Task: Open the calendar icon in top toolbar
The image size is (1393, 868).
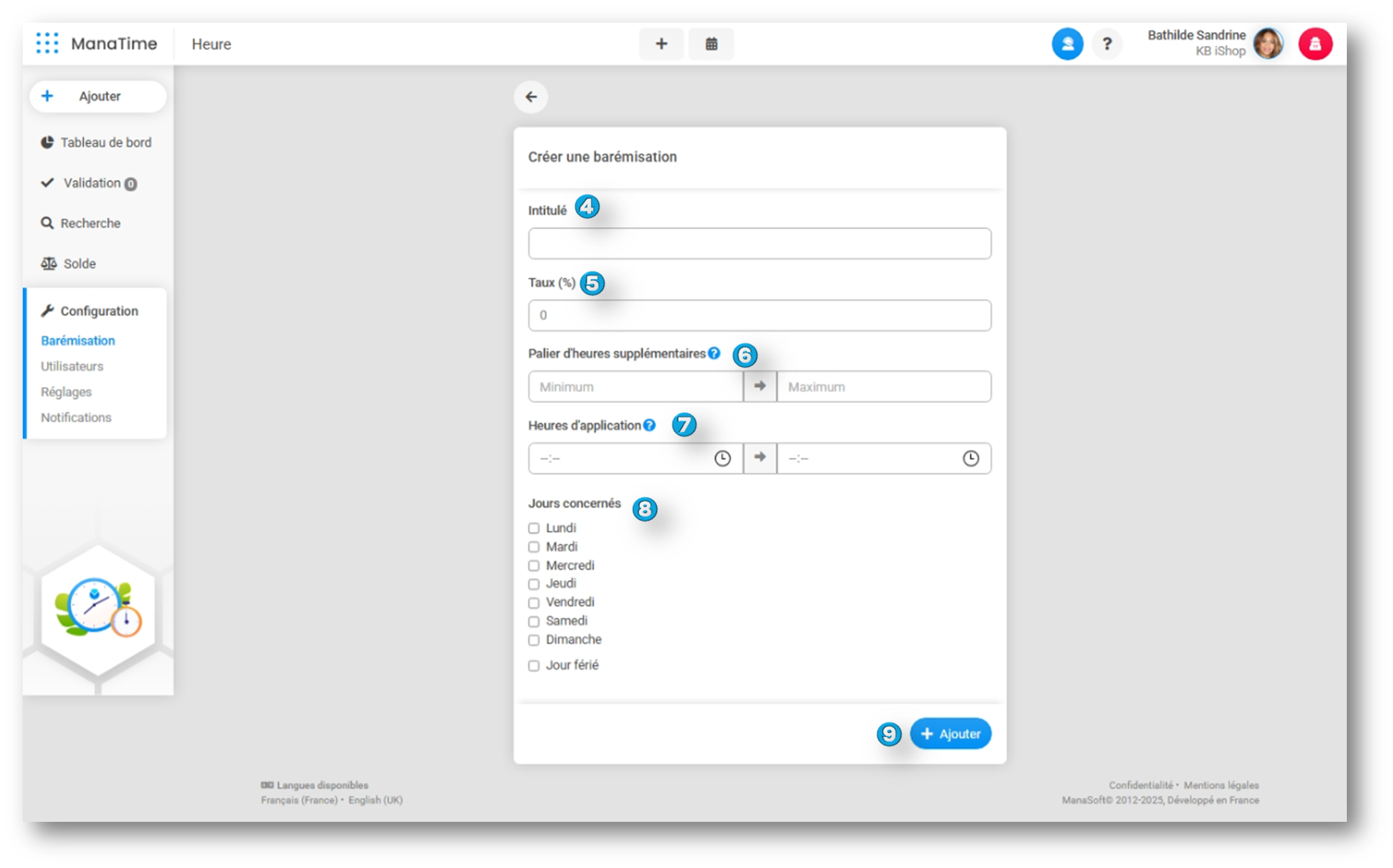Action: click(x=710, y=44)
